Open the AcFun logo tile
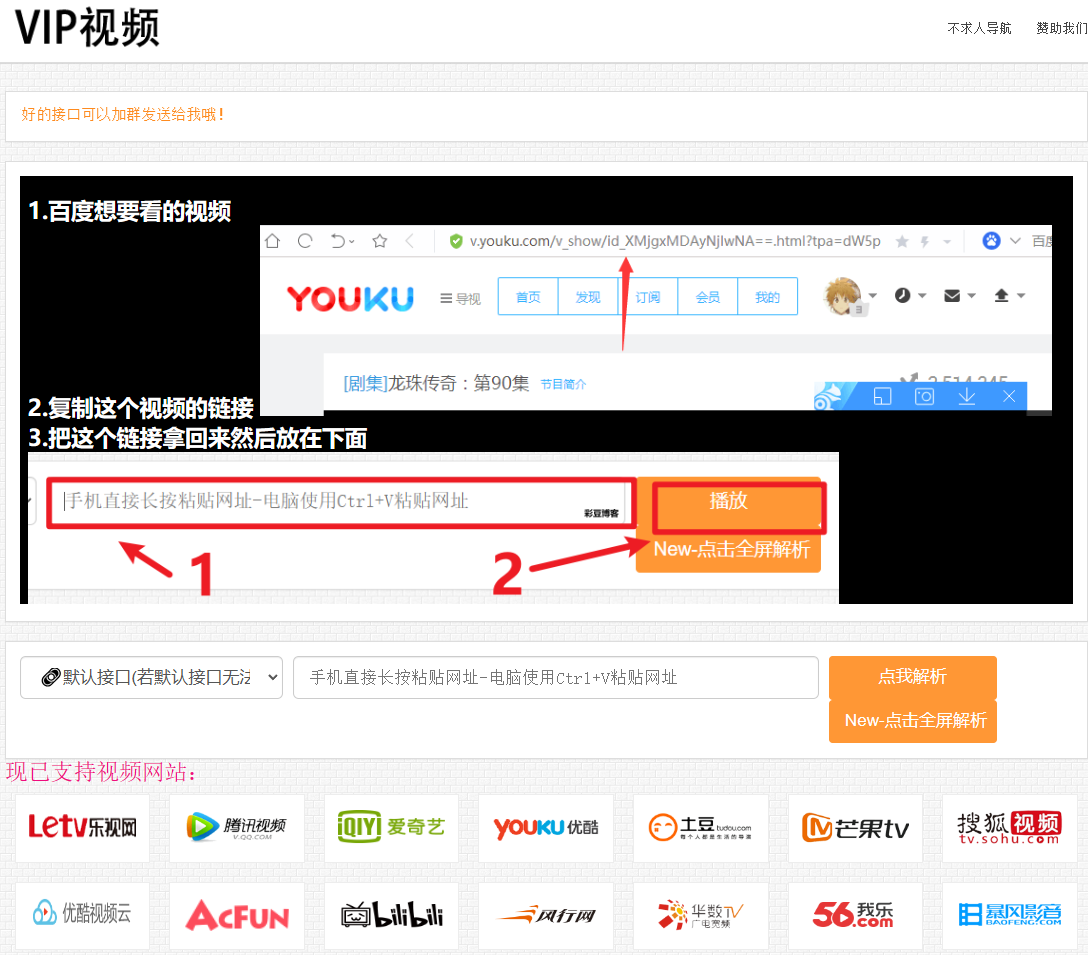 (x=236, y=915)
